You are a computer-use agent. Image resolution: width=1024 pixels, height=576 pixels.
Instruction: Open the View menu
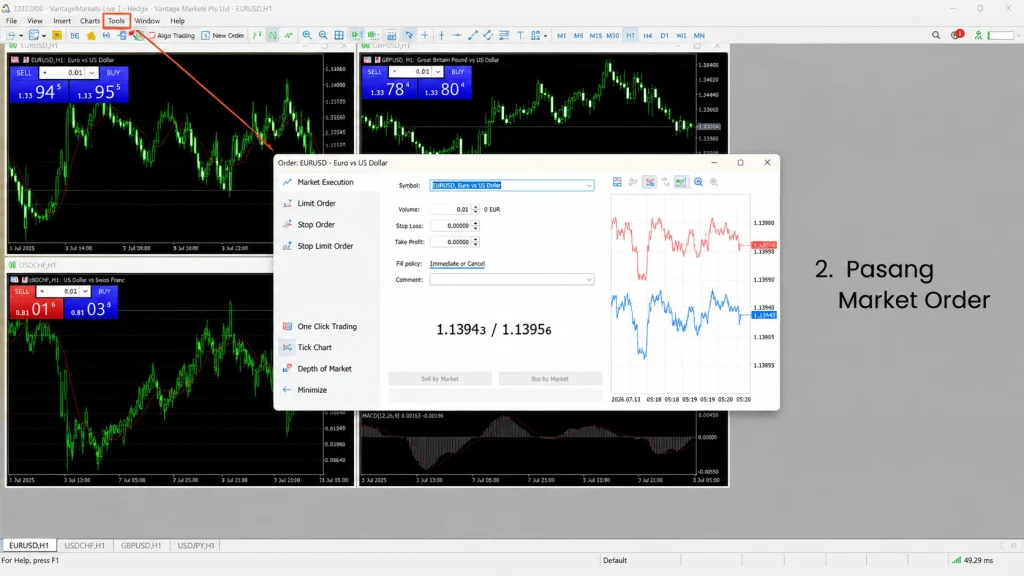point(35,21)
